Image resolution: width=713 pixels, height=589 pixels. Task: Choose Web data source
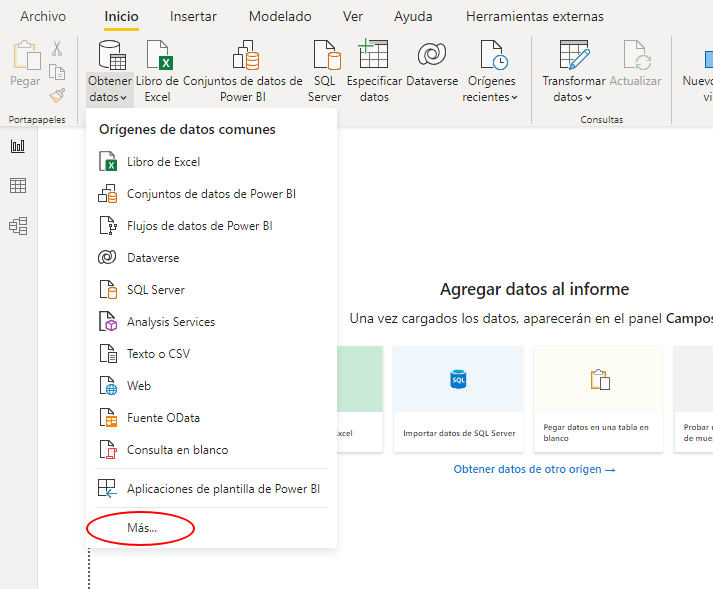(x=211, y=386)
